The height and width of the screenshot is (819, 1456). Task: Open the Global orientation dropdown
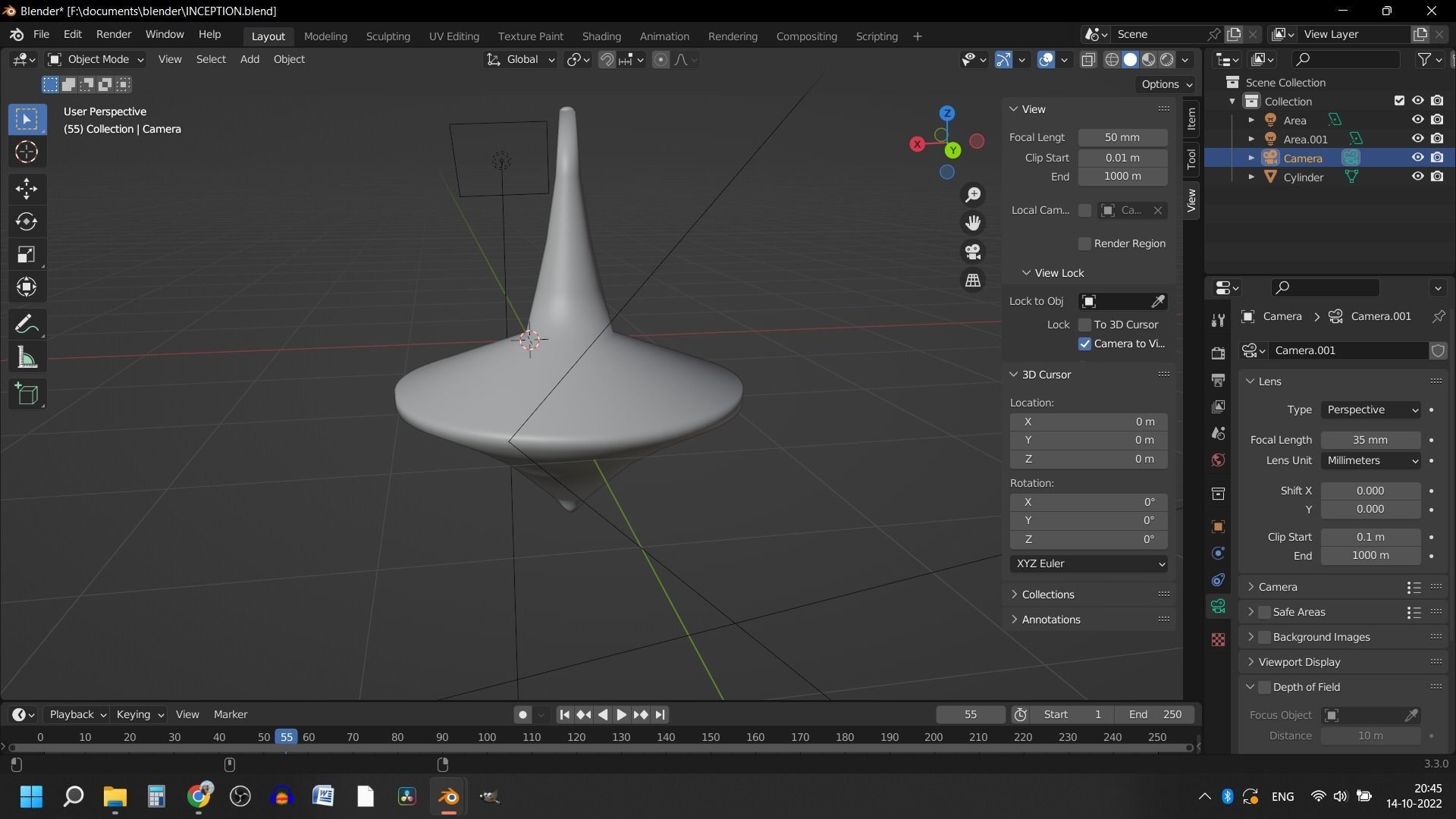521,59
